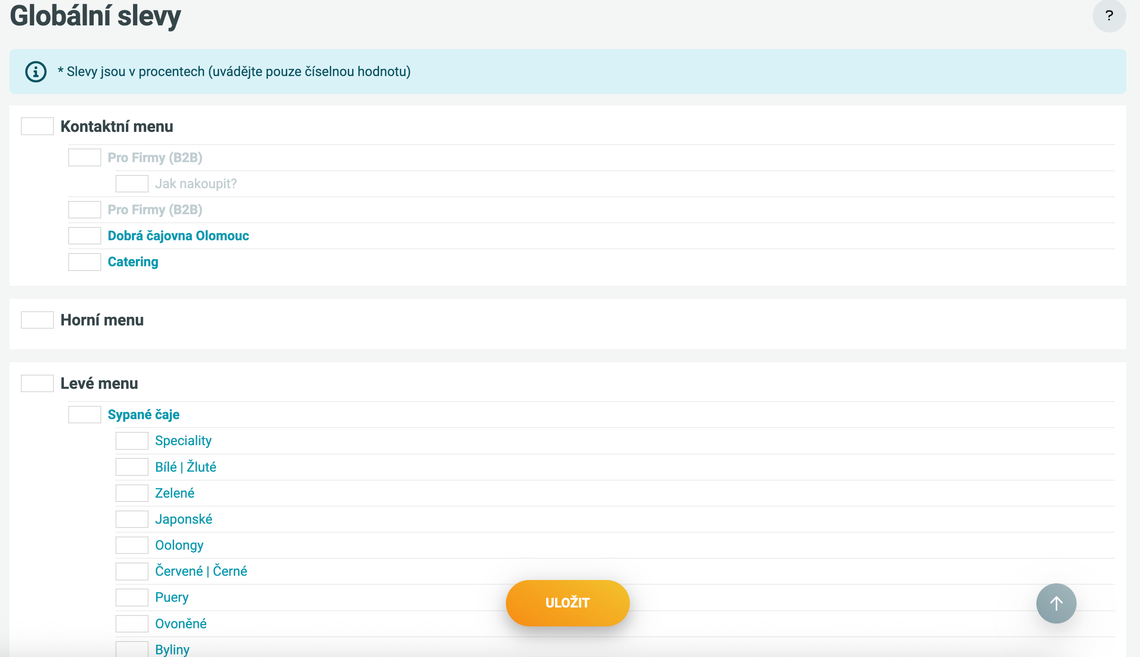Click the info icon in the notice
Image resolution: width=1140 pixels, height=657 pixels.
coord(36,72)
